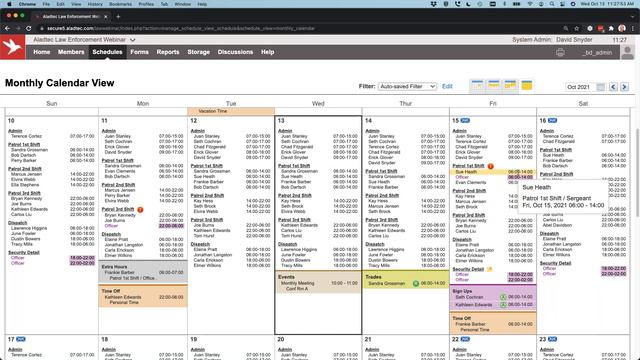Open the user profile avatar icon
Viewport: 640px width, 360px height.
coord(627,52)
